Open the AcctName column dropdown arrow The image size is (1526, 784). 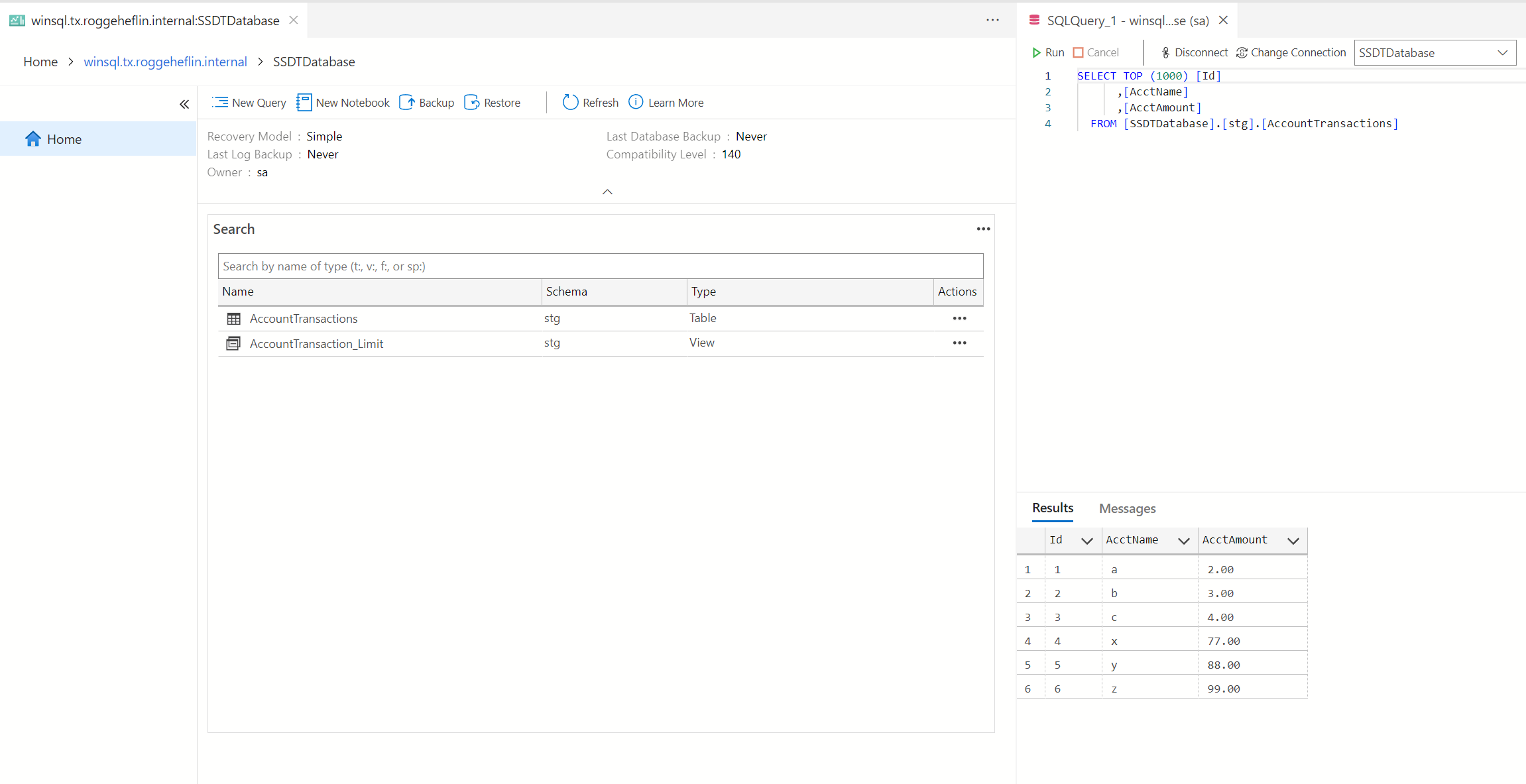pyautogui.click(x=1183, y=541)
